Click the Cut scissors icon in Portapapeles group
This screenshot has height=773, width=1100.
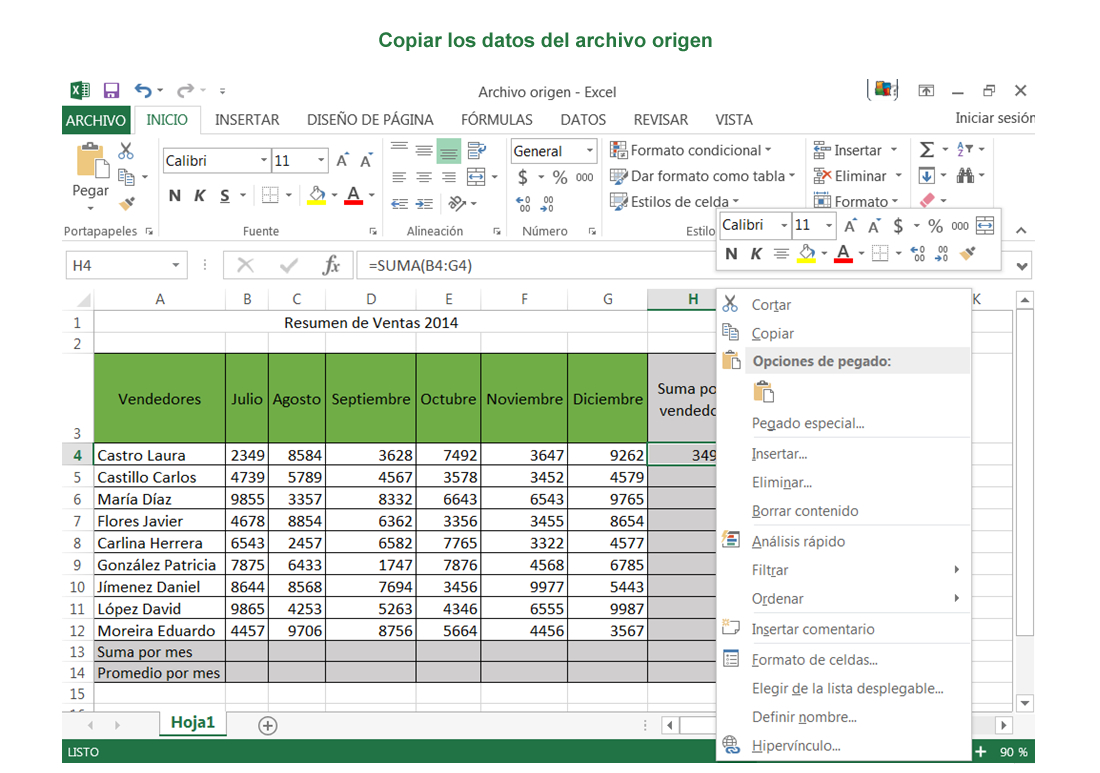point(126,151)
